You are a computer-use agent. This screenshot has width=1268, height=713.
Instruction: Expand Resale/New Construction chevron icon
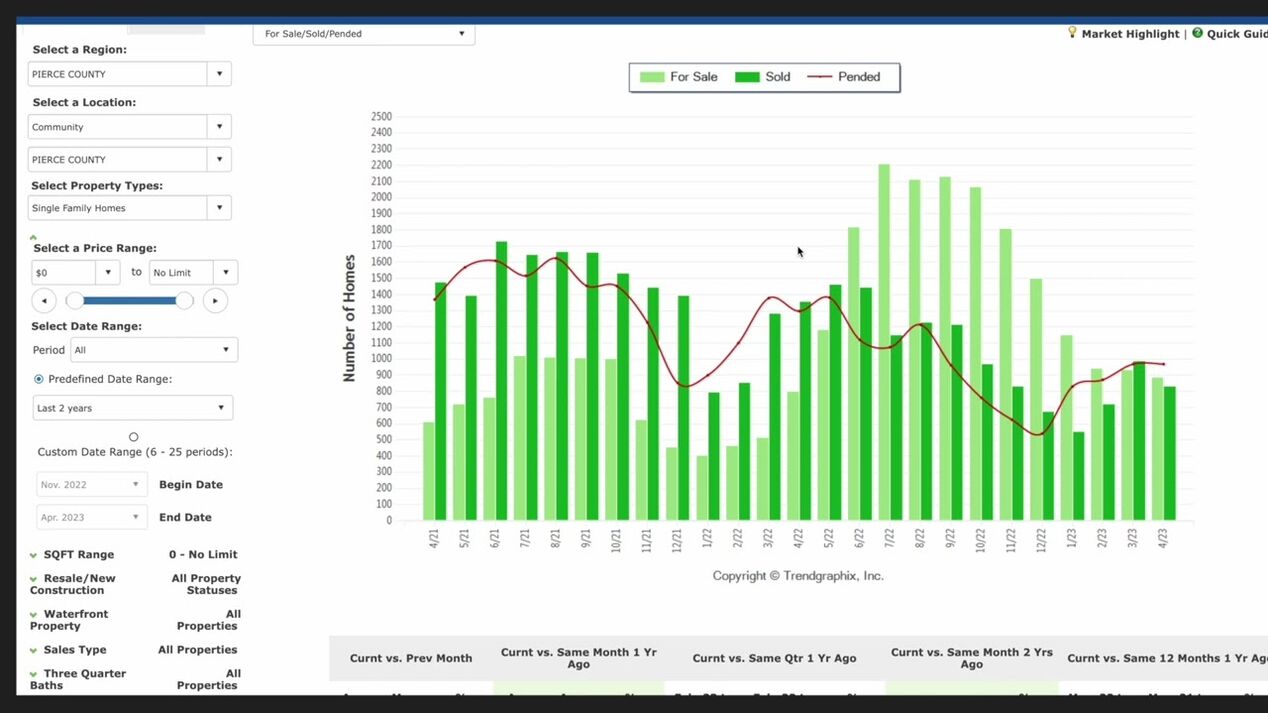[33, 579]
